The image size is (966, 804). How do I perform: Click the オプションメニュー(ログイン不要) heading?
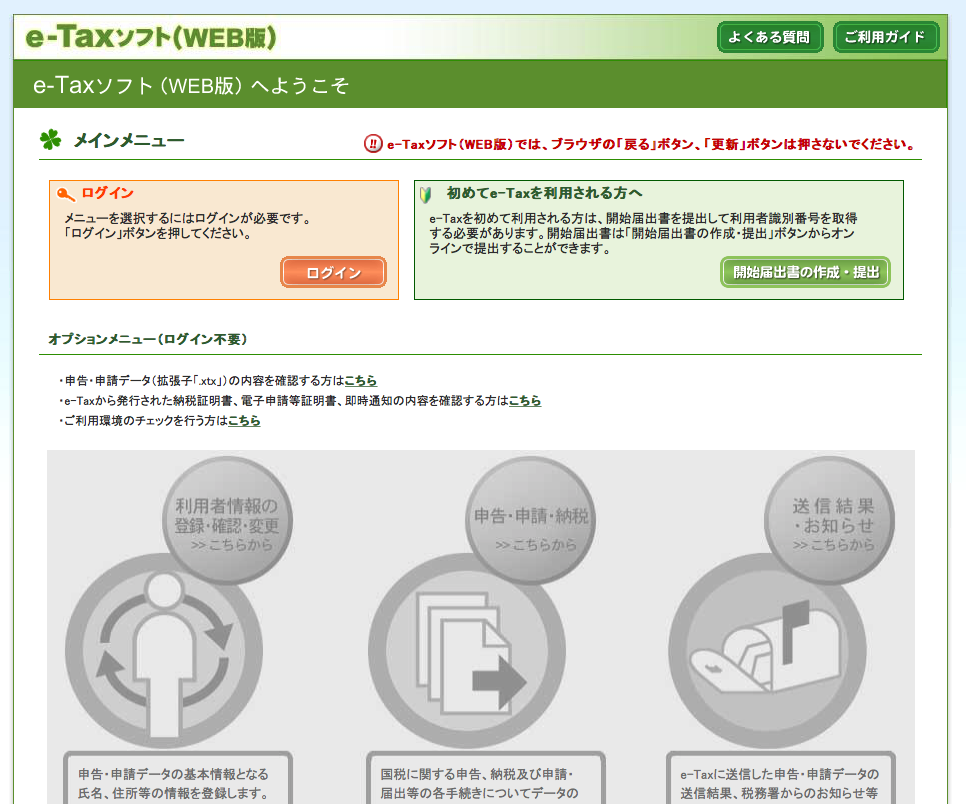(148, 339)
